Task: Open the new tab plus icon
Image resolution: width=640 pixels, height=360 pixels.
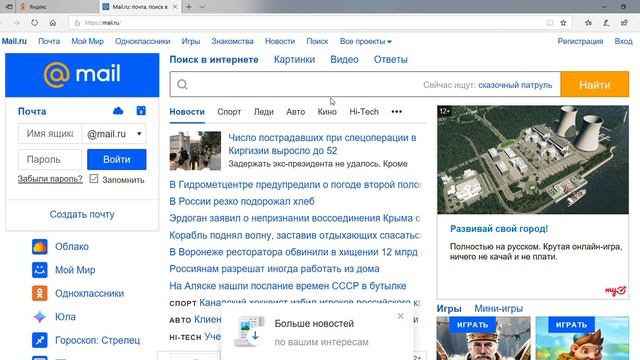Action: tap(189, 7)
